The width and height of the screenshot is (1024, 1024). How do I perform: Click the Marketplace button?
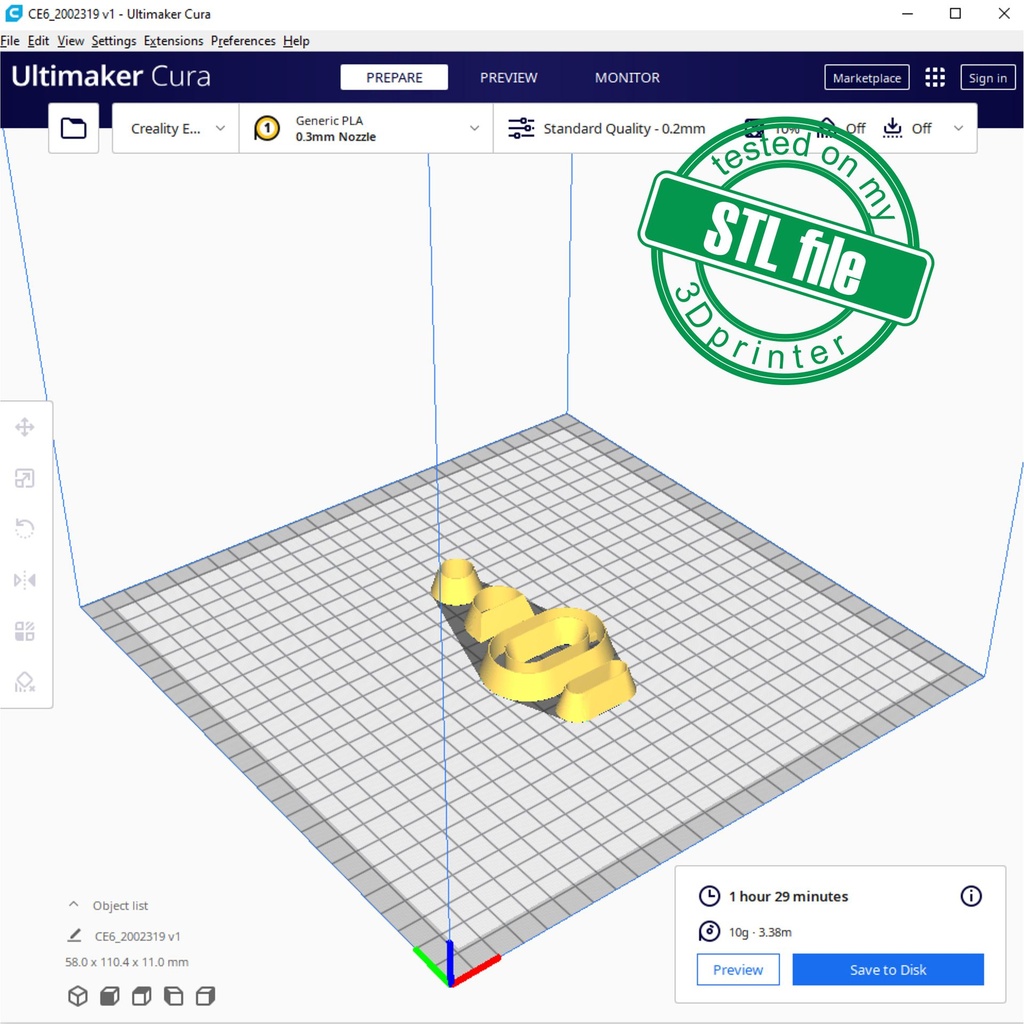click(866, 78)
